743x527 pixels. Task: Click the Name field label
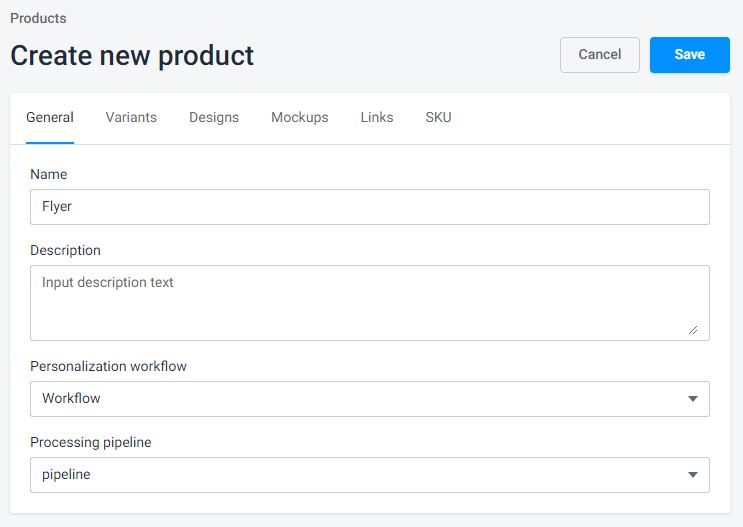pos(49,174)
